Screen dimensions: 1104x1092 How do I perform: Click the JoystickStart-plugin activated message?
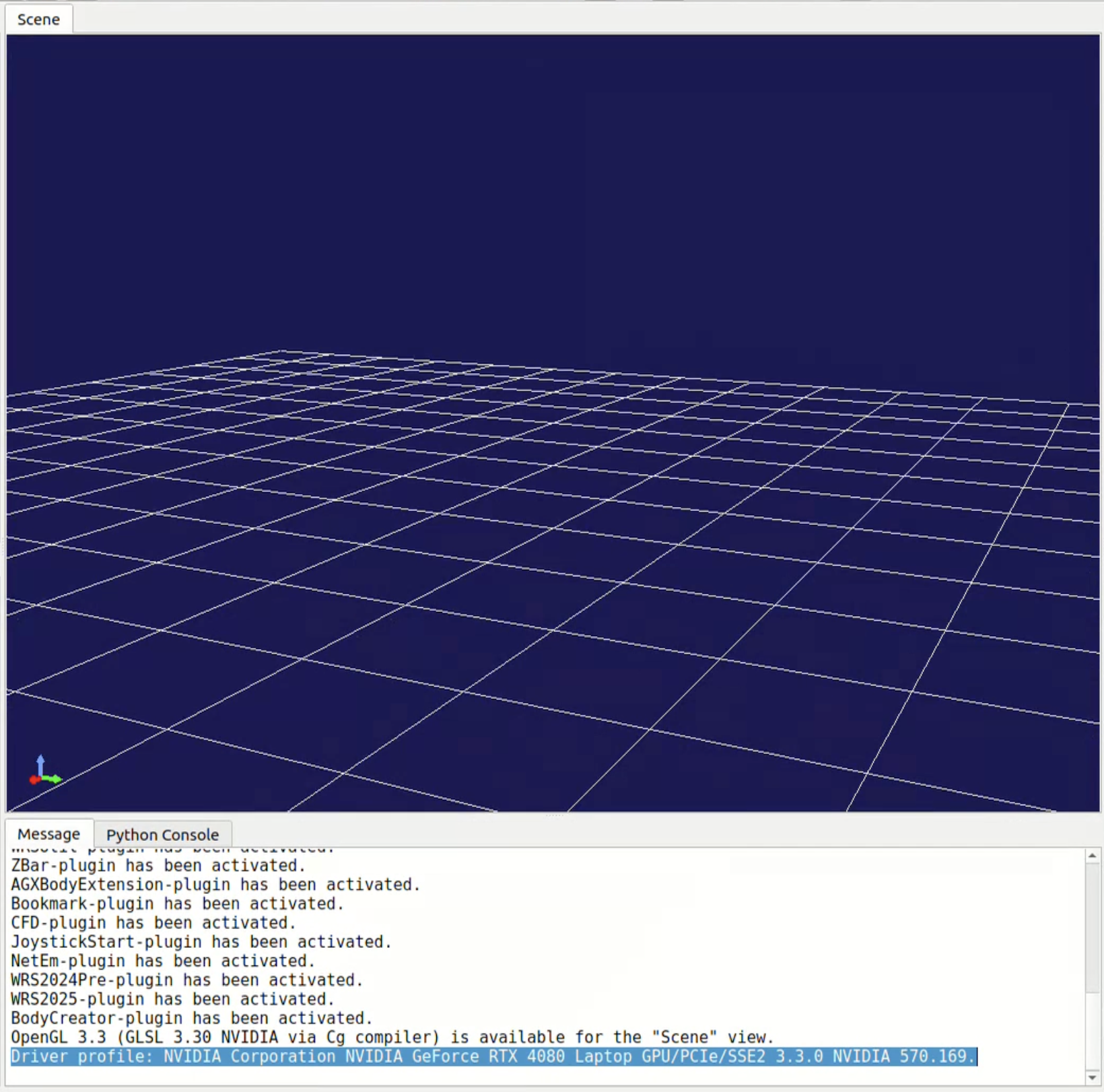coord(201,942)
